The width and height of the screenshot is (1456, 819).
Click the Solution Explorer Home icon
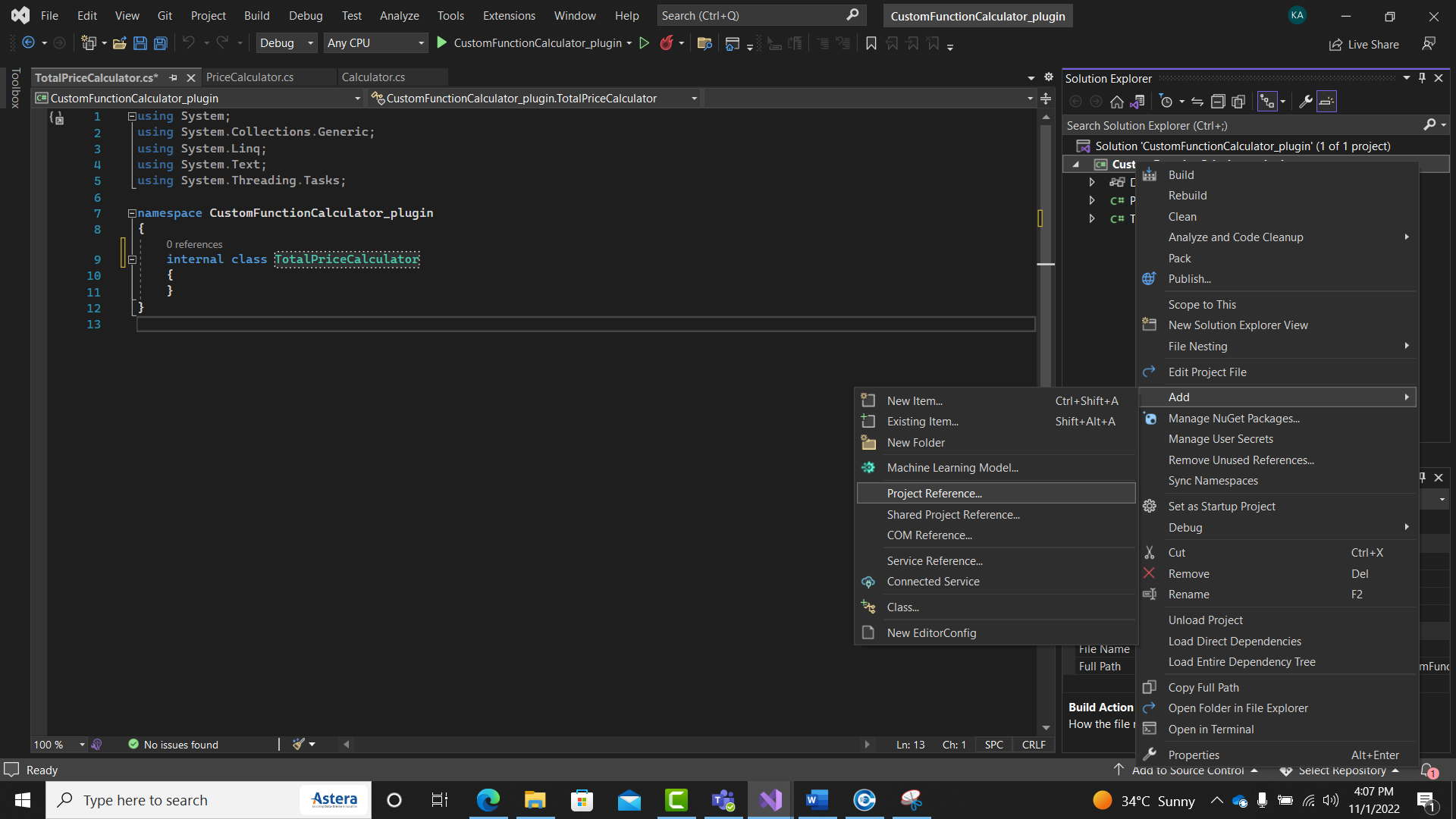(1116, 102)
